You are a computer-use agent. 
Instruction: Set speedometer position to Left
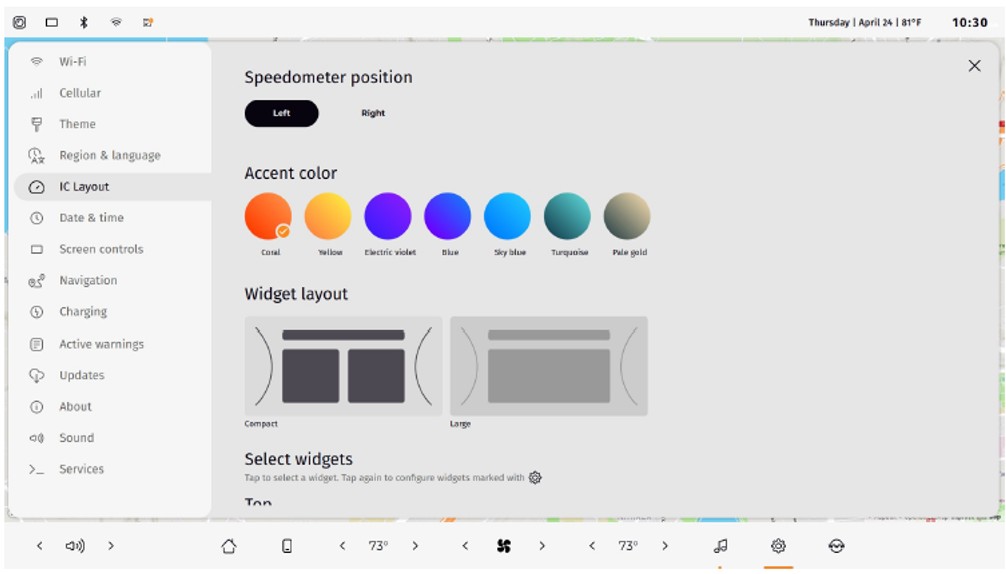pos(282,113)
